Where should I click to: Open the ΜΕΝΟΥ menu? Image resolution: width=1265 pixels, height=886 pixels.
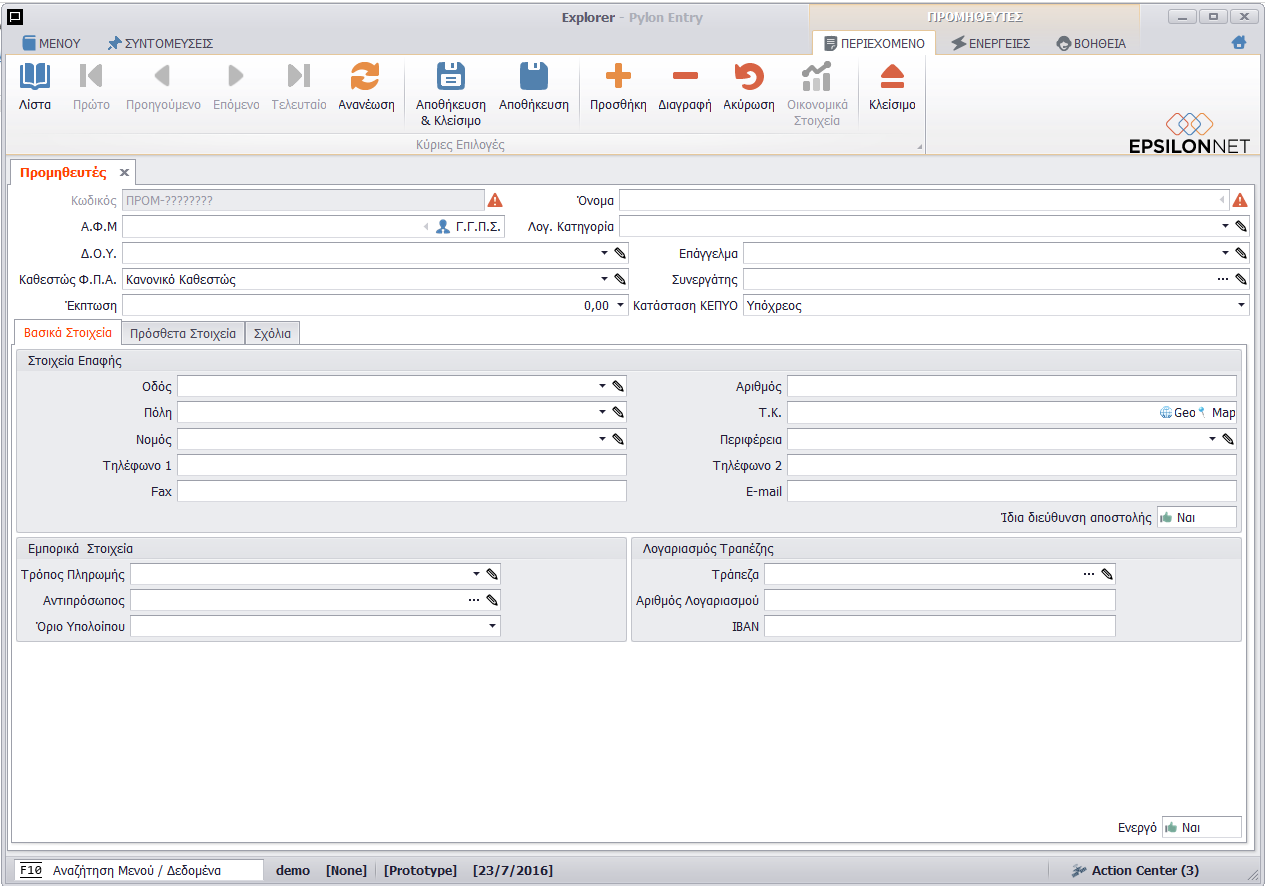(51, 43)
